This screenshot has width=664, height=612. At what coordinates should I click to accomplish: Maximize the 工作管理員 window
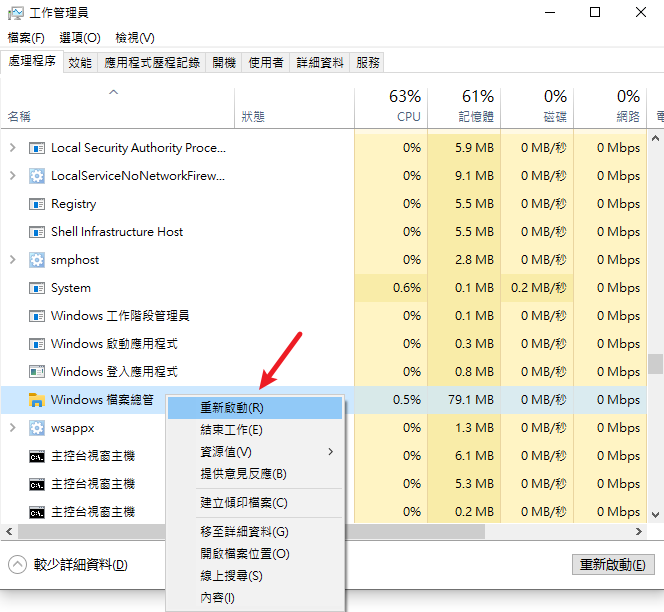pos(595,12)
